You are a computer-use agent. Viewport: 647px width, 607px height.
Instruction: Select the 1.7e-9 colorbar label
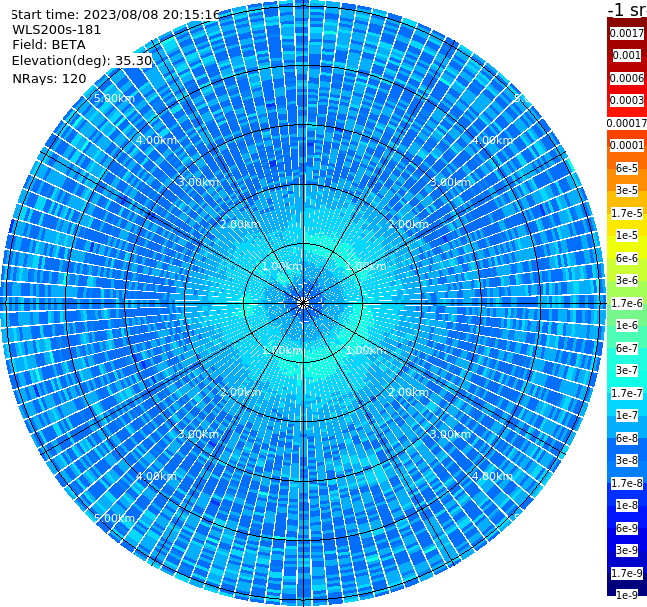coord(627,573)
